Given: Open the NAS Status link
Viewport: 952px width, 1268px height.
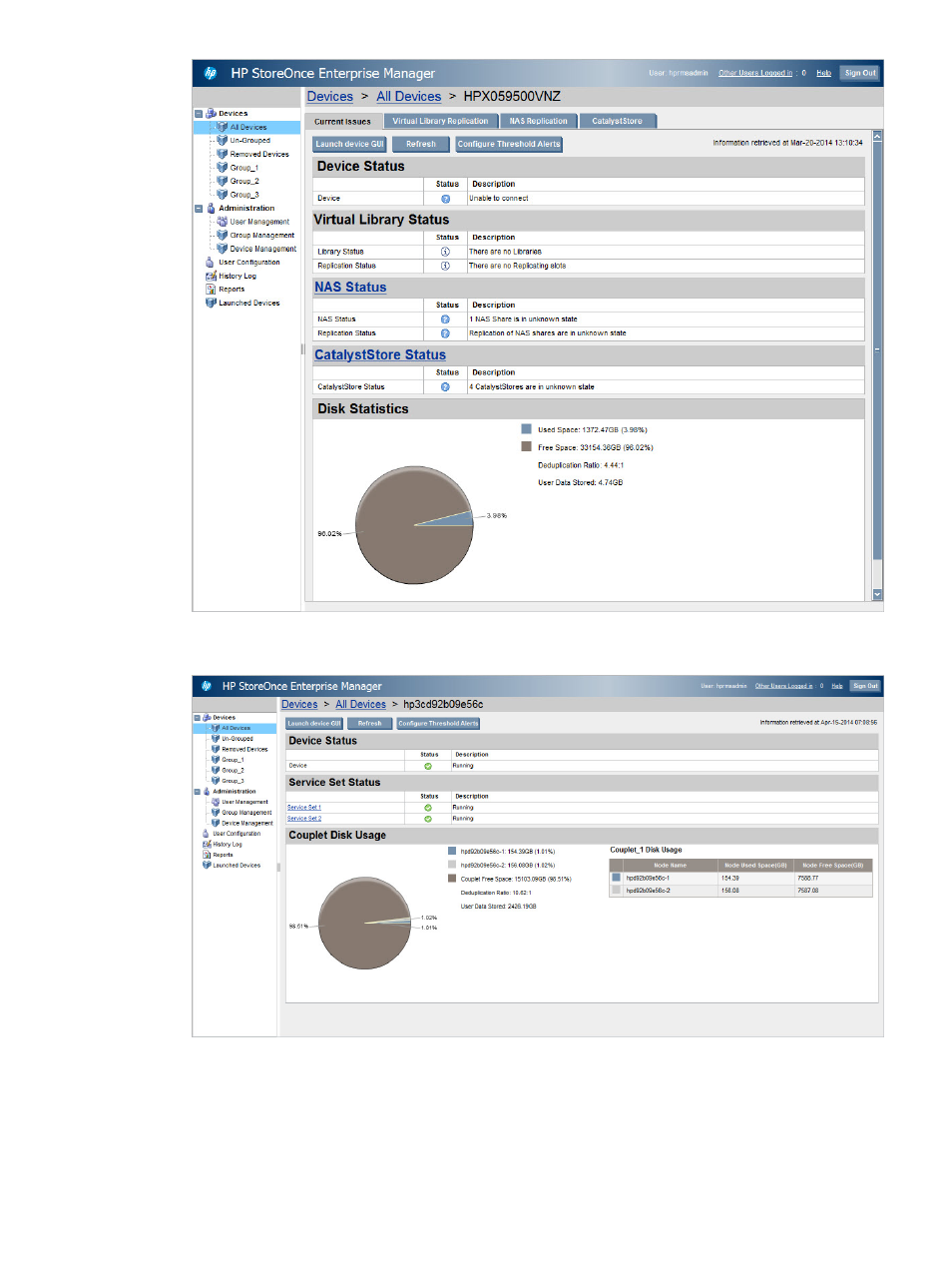Looking at the screenshot, I should point(350,288).
